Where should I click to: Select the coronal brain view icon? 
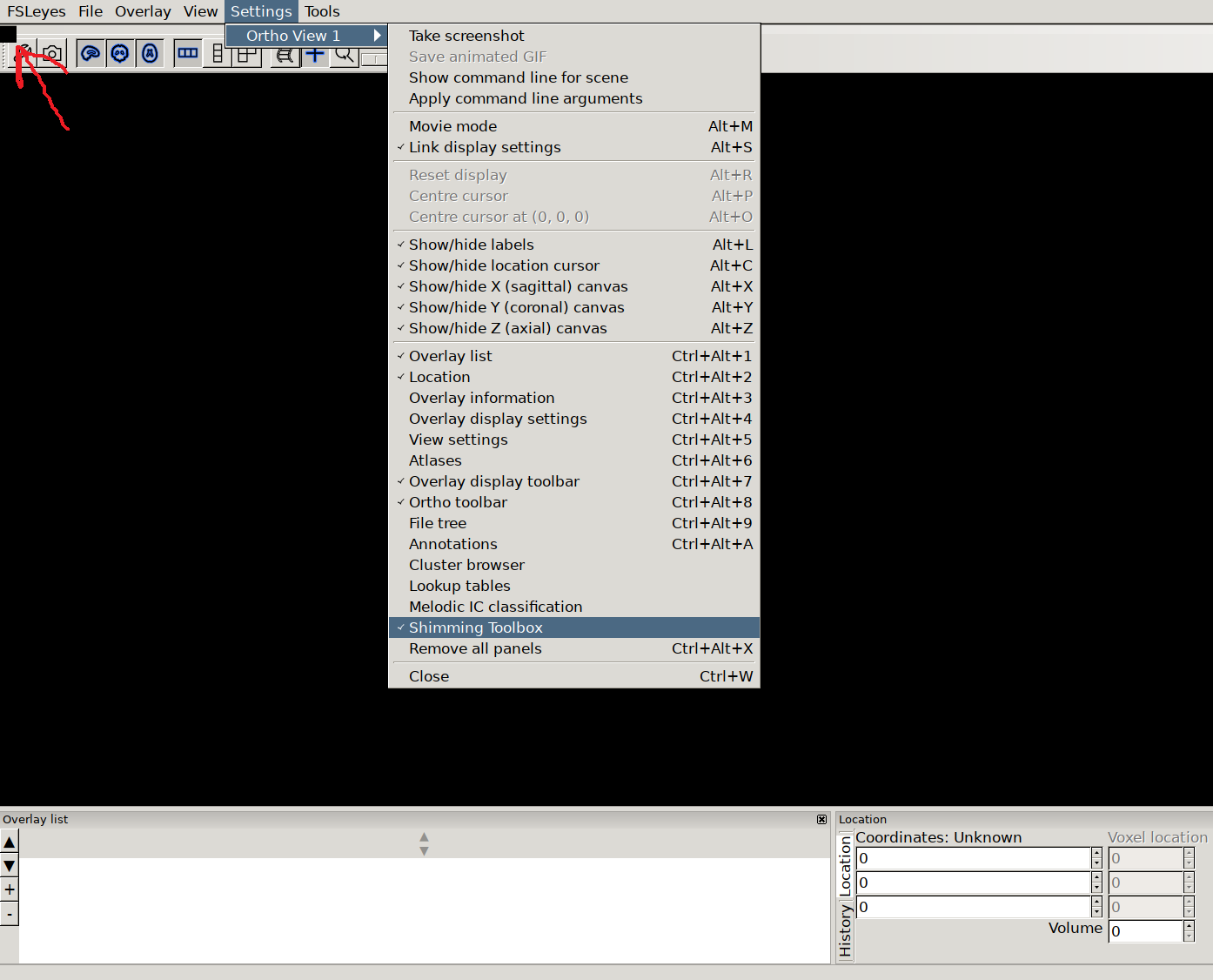coord(119,53)
